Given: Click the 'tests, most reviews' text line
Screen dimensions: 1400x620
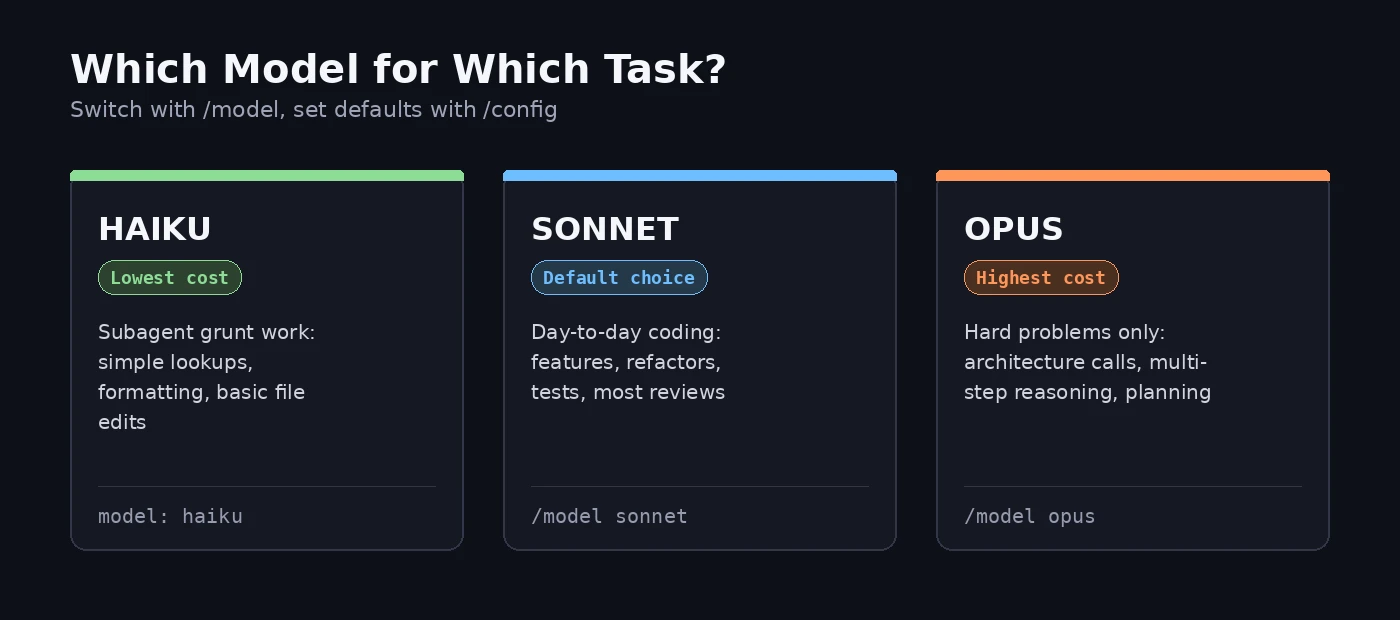Looking at the screenshot, I should [628, 392].
